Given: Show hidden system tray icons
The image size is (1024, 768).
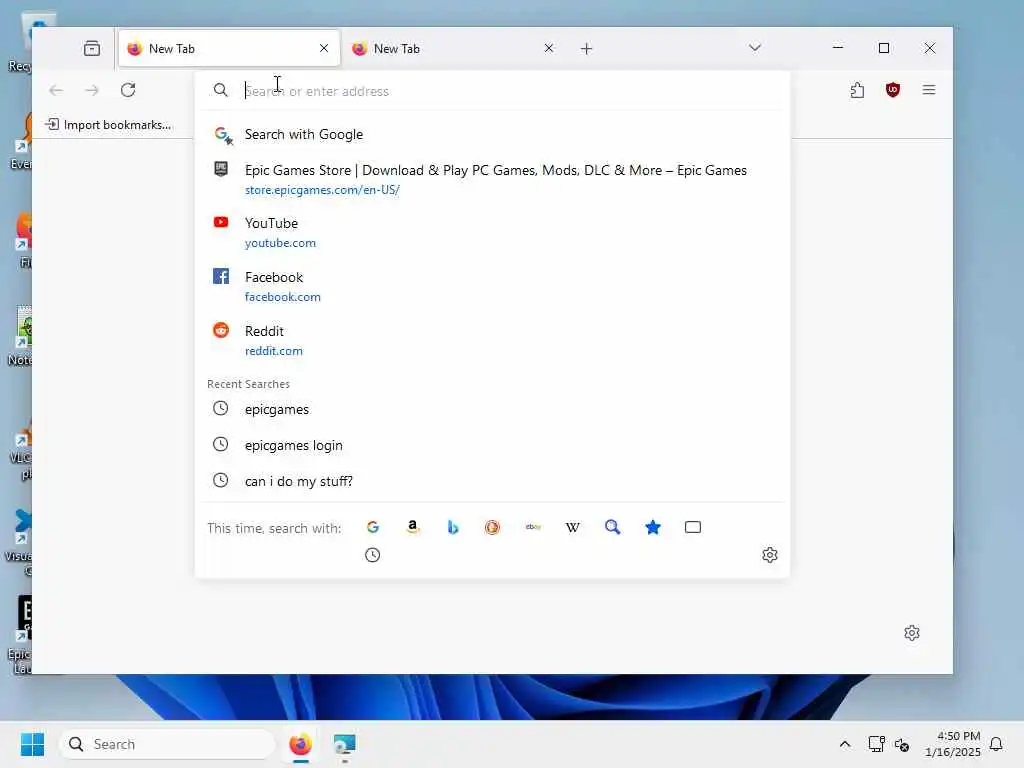Looking at the screenshot, I should [844, 744].
